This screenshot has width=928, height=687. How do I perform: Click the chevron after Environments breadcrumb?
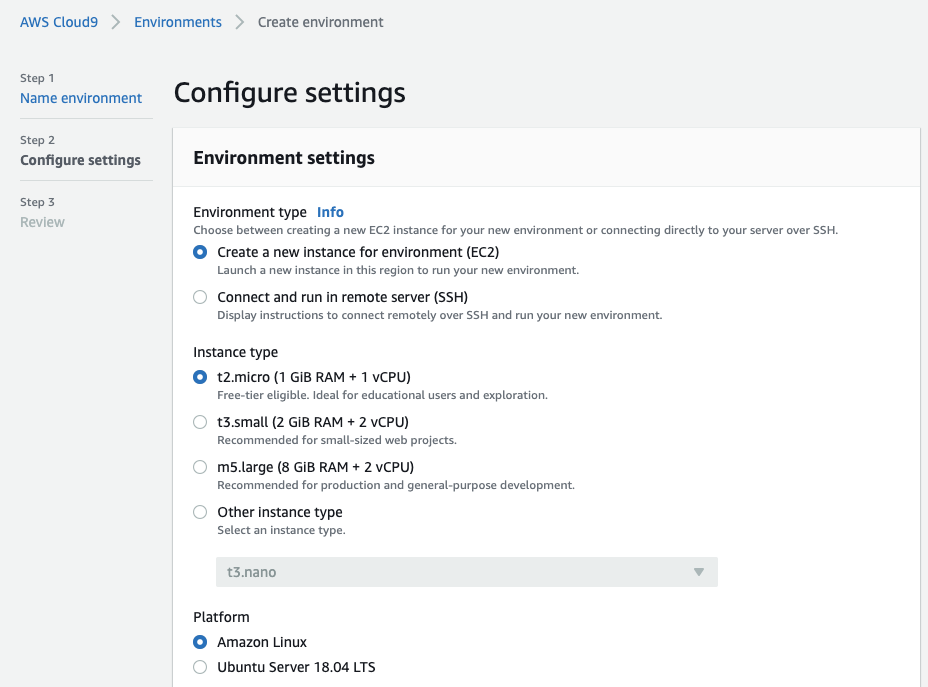(240, 22)
